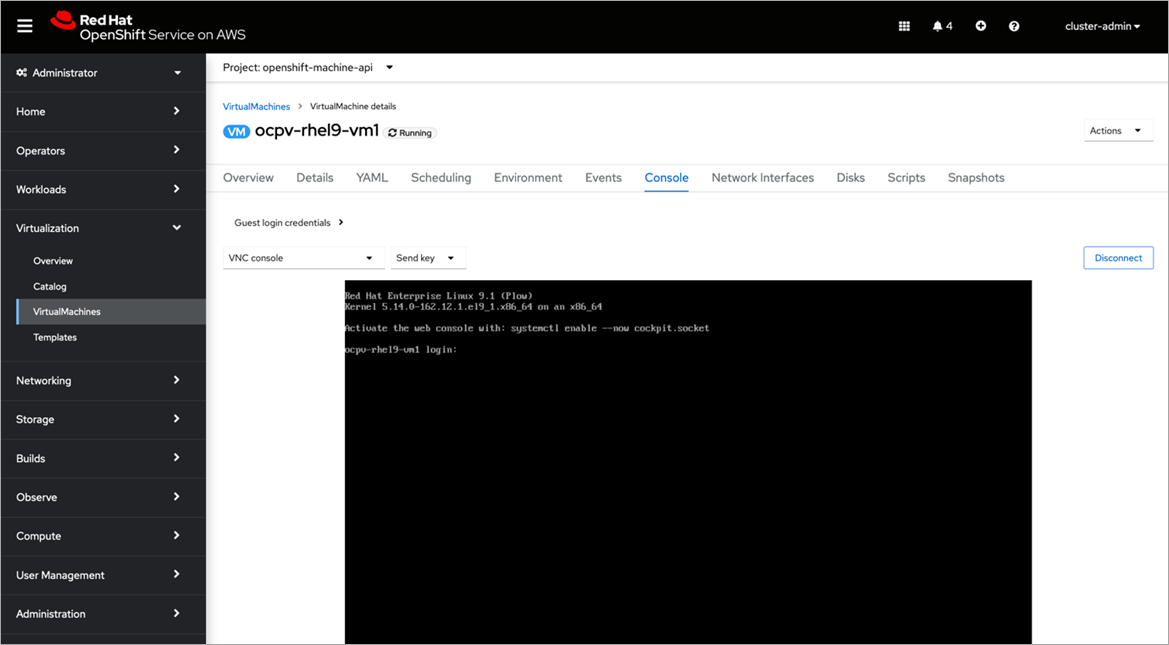The width and height of the screenshot is (1169, 645).
Task: Switch to the Scheduling tab
Action: tap(441, 177)
